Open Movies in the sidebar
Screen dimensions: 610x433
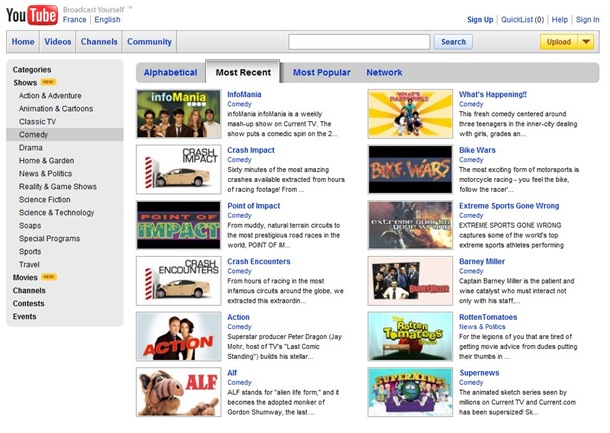(x=25, y=277)
